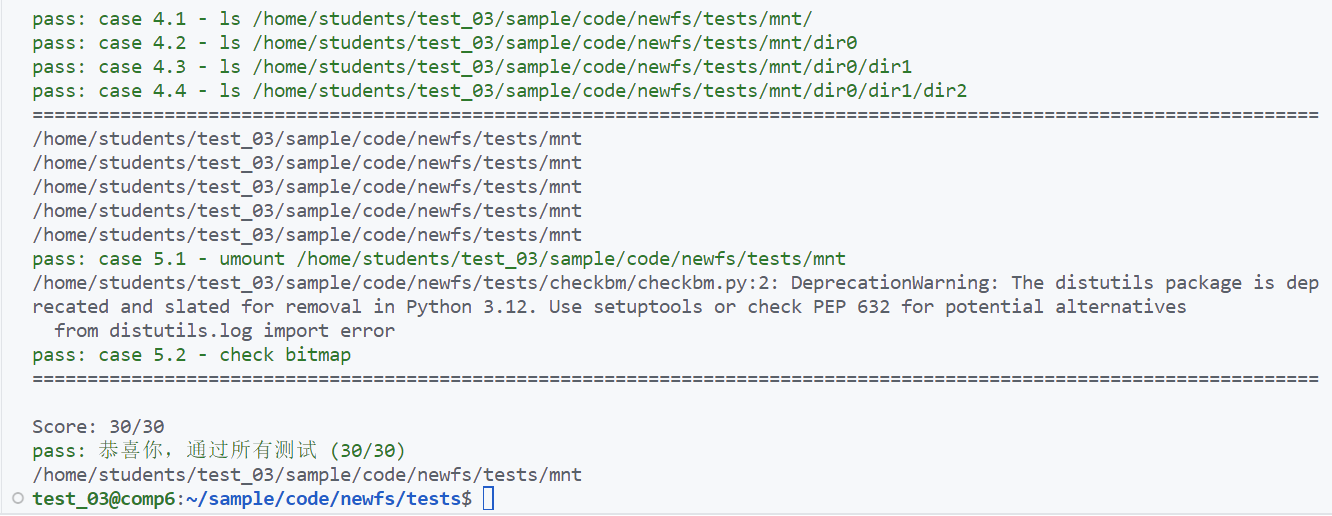The height and width of the screenshot is (516, 1332).
Task: Click the terminal cursor box after the prompt
Action: (x=488, y=498)
